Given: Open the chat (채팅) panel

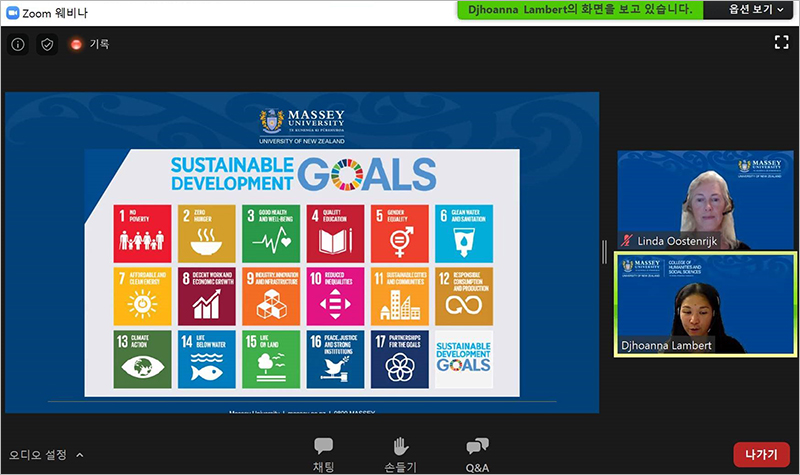Looking at the screenshot, I should [323, 455].
